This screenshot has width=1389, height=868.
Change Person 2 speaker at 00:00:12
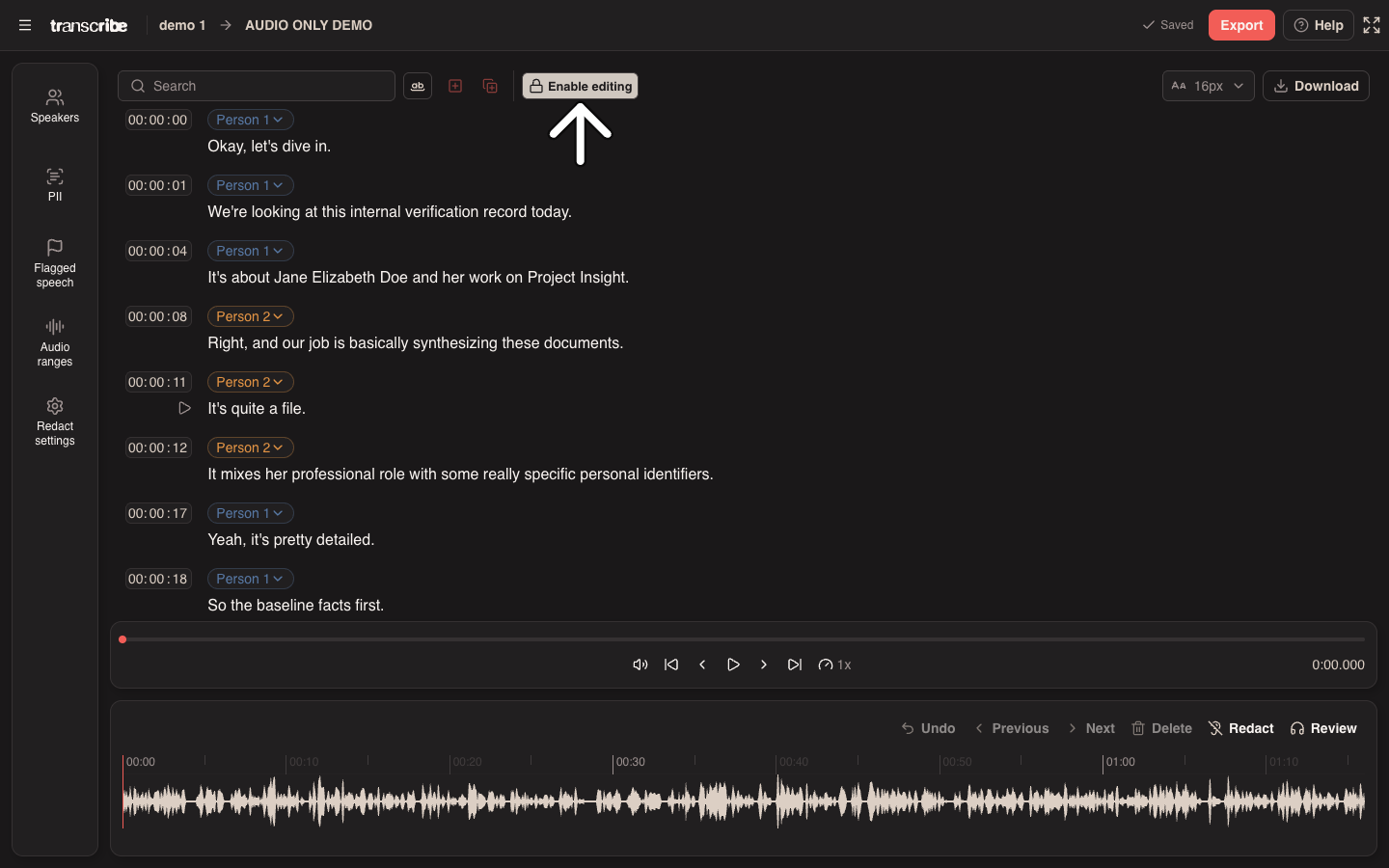(251, 448)
